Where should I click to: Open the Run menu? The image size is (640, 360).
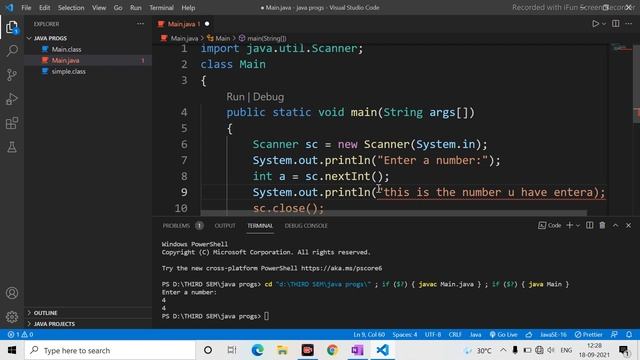[x=136, y=7]
